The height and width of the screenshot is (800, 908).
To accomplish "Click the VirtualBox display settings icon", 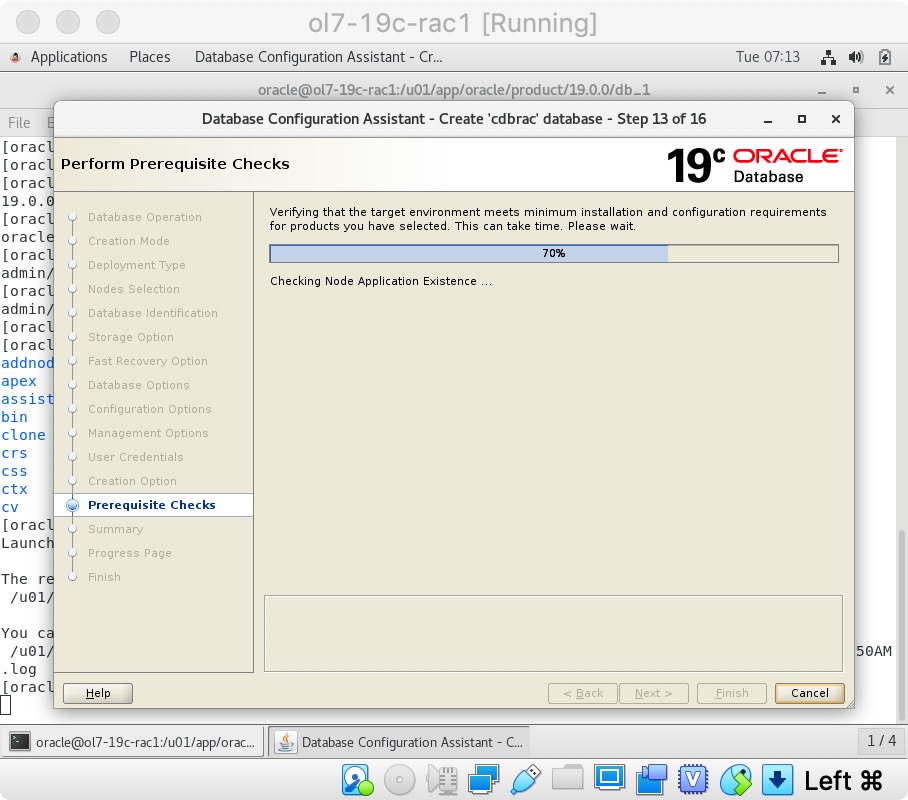I will (609, 778).
